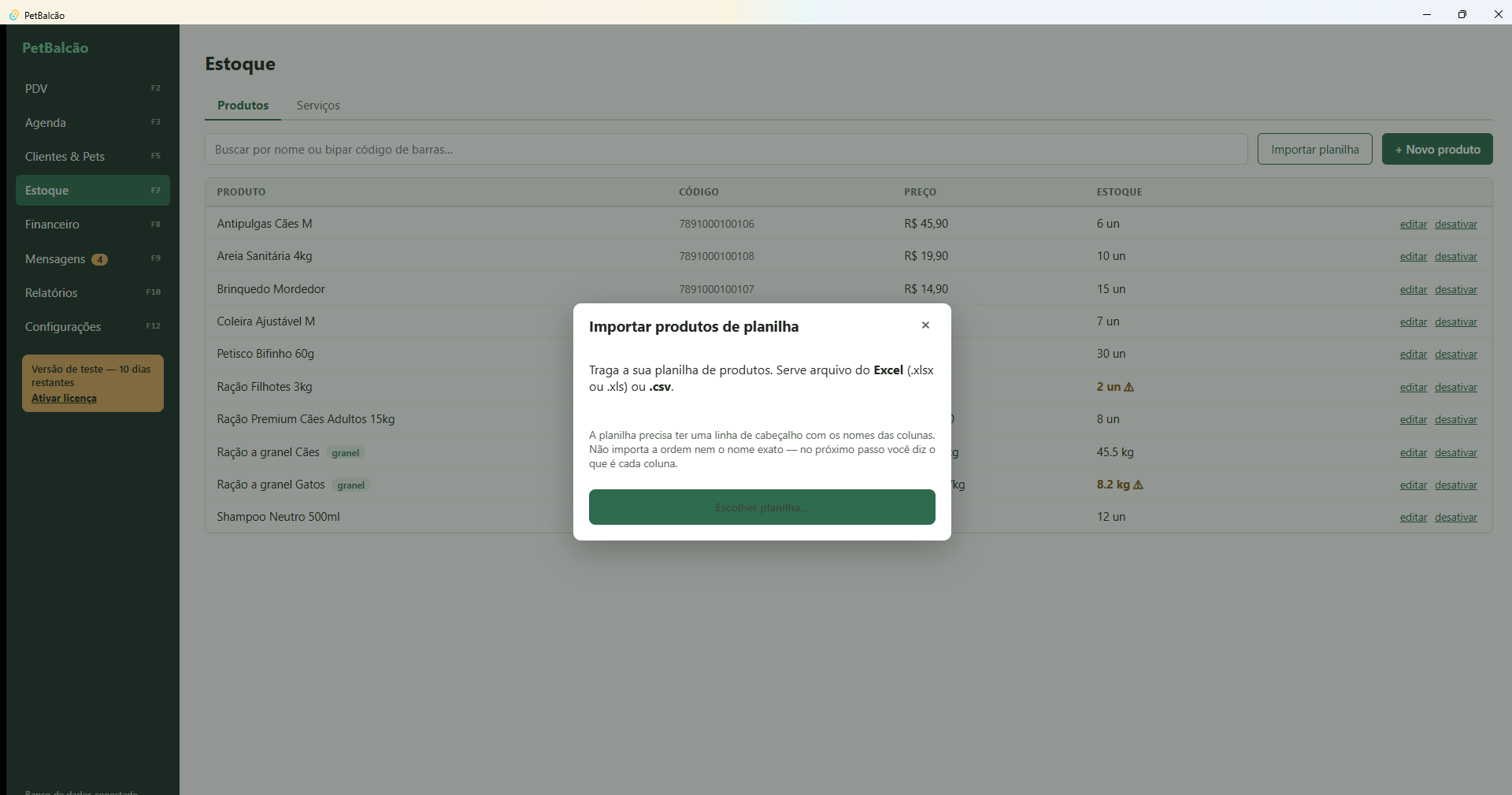Deactivate the Brinquedo Mordedor product
The height and width of the screenshot is (795, 1512).
pos(1456,290)
